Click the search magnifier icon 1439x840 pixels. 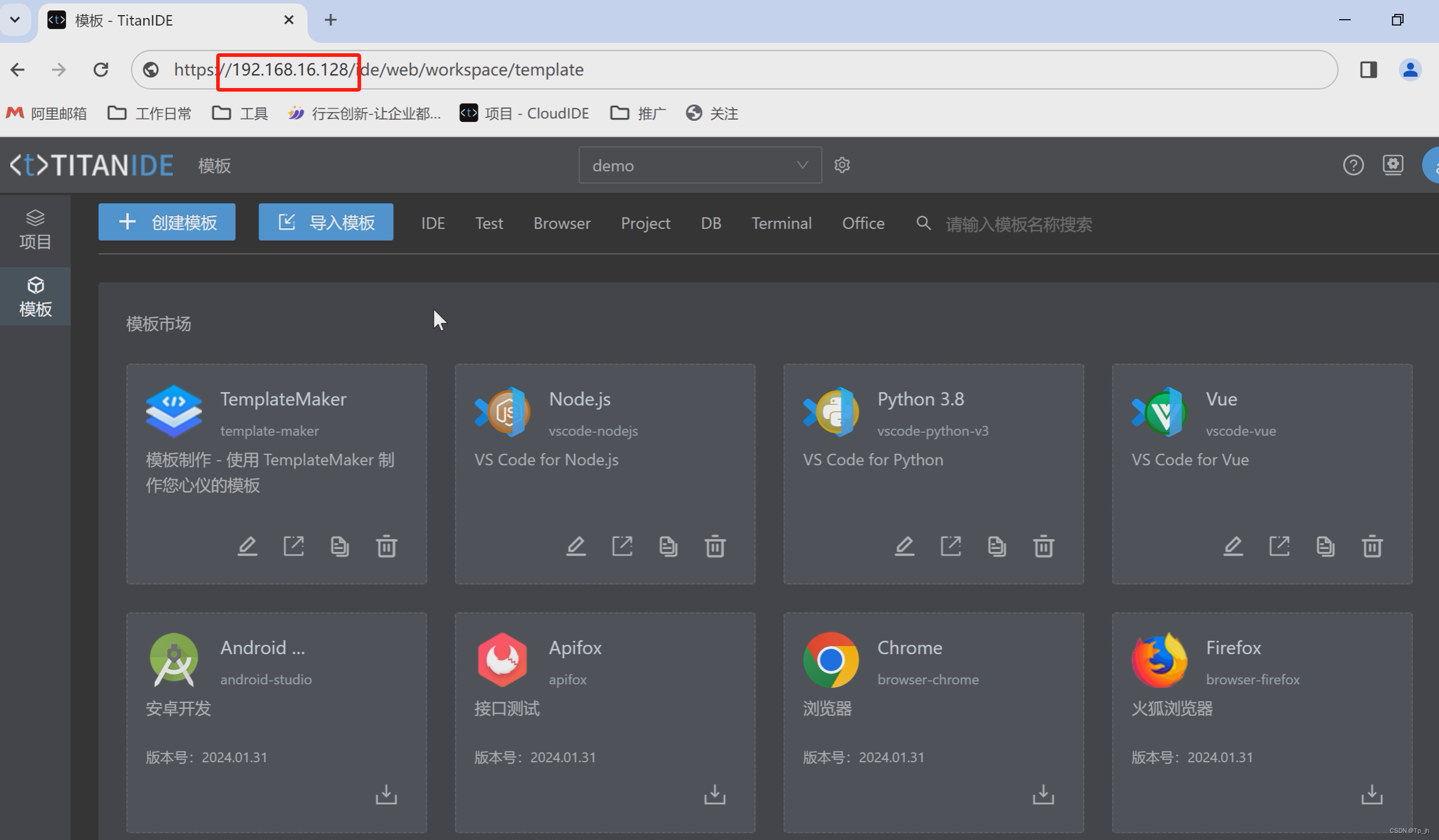pyautogui.click(x=923, y=223)
